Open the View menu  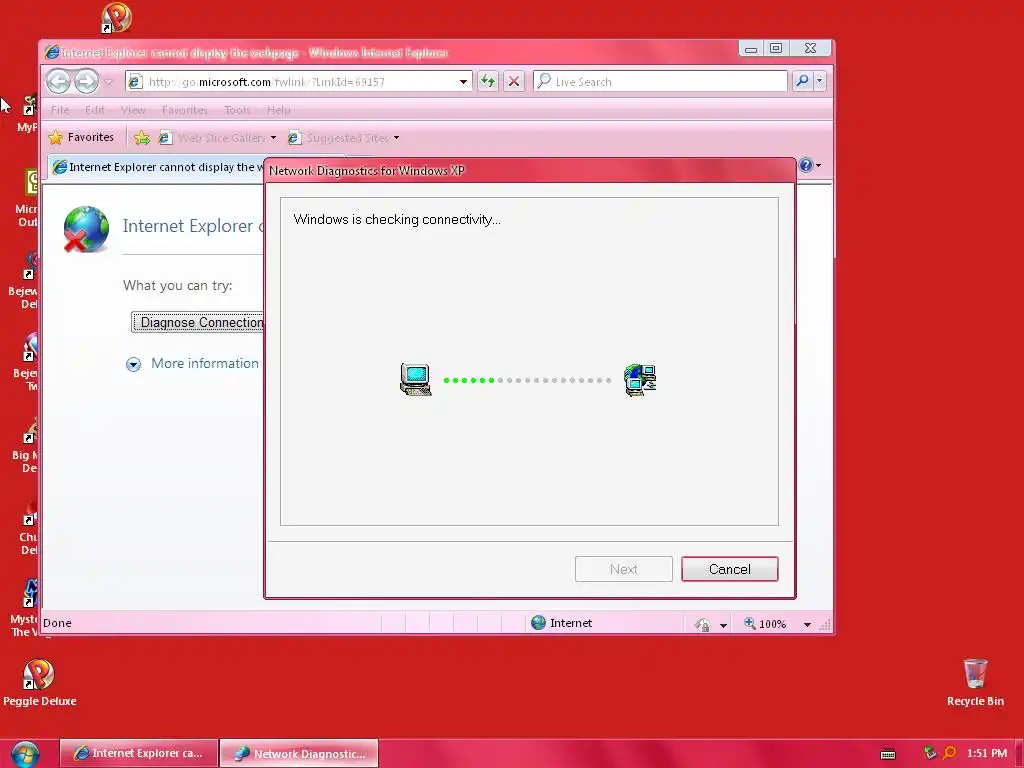pos(133,110)
